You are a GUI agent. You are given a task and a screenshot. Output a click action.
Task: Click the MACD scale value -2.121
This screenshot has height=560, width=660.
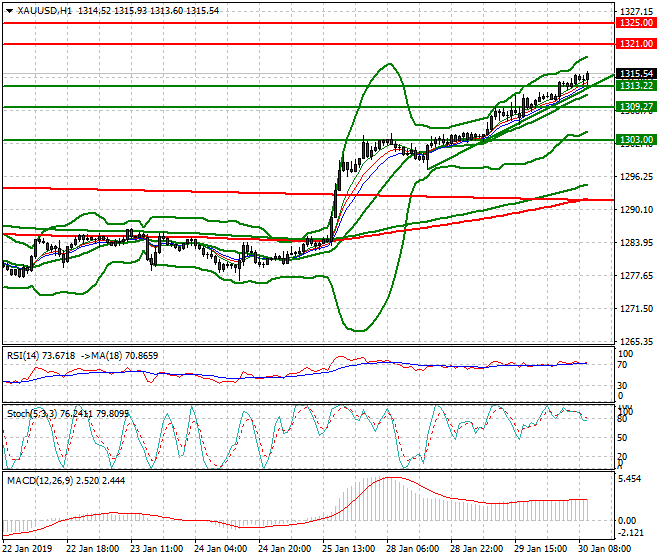(x=631, y=533)
